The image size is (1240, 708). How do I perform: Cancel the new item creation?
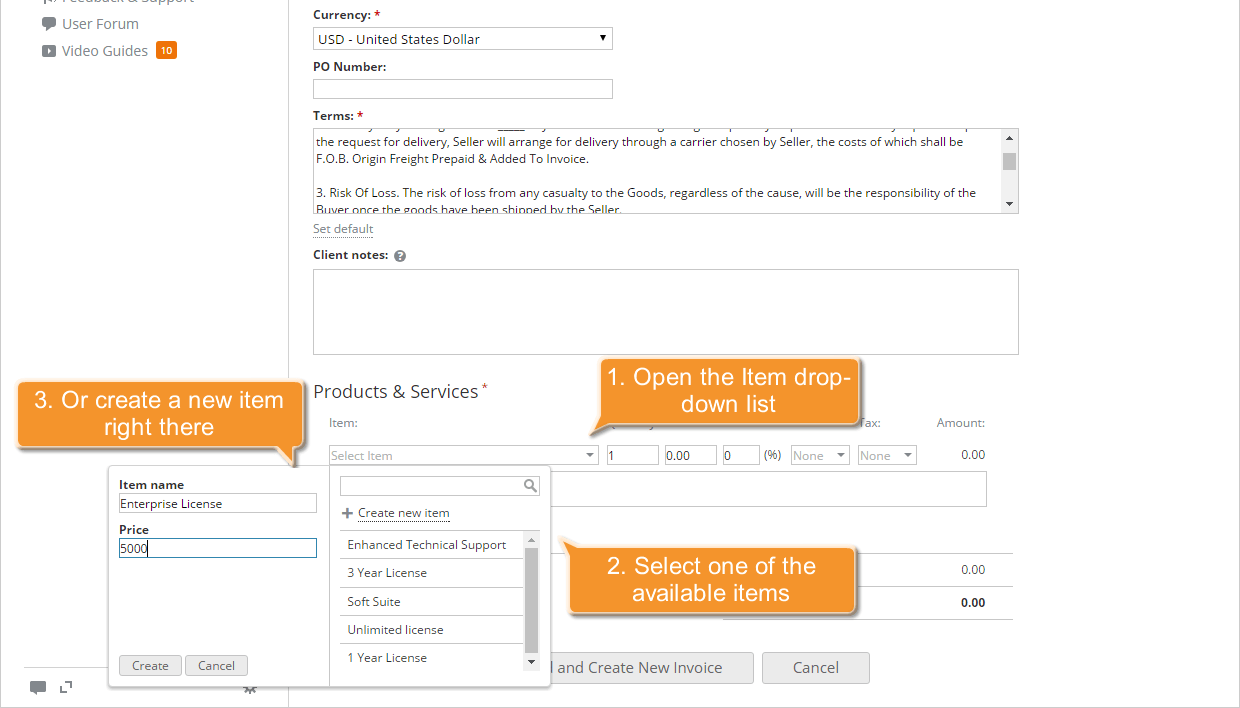(216, 665)
